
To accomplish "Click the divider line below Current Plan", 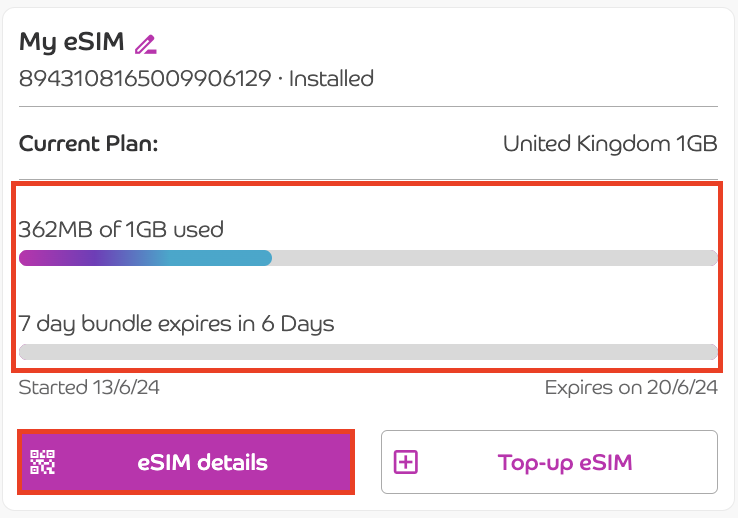I will 368,180.
